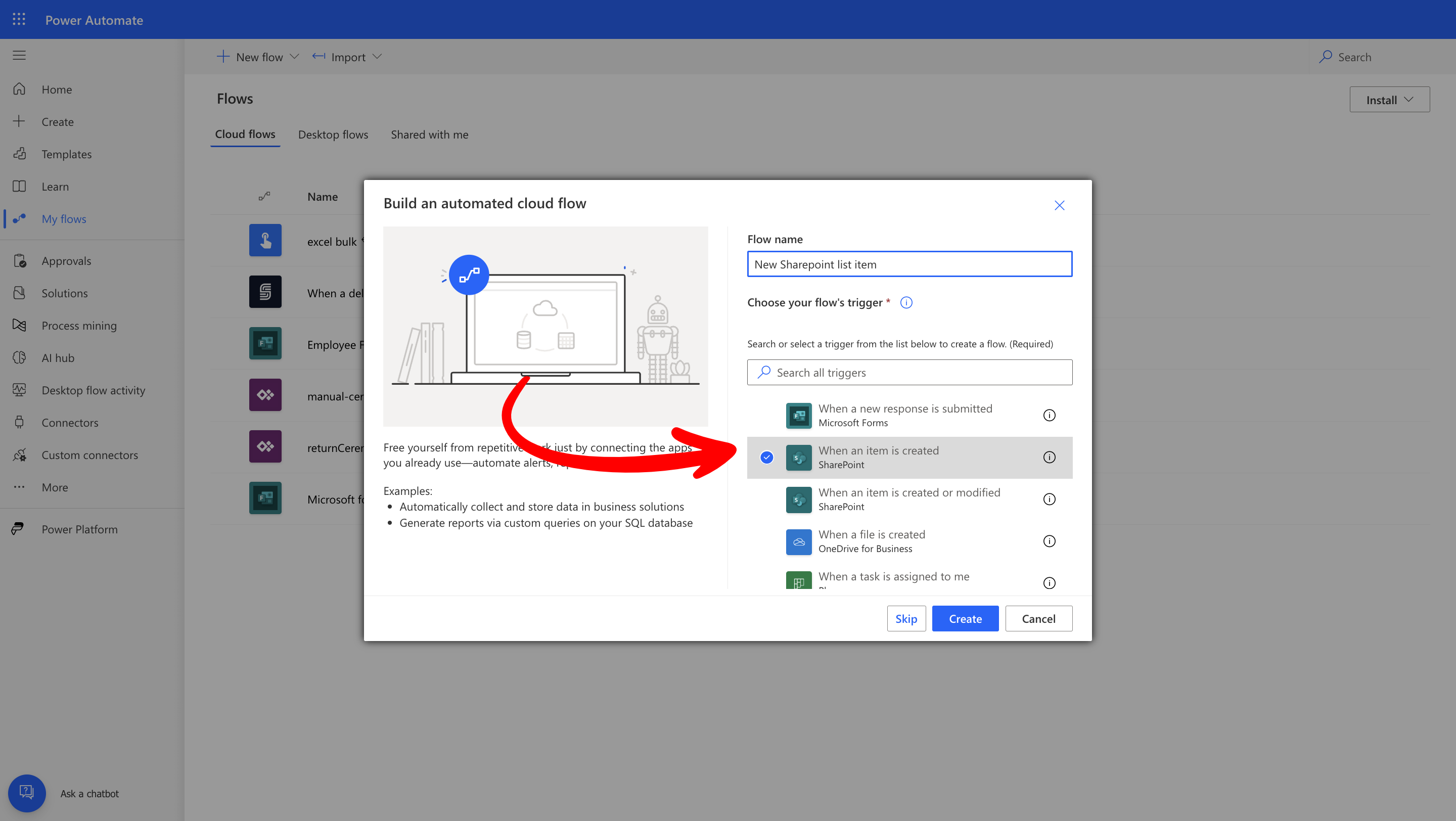Open the Shared with me tab
Viewport: 1456px width, 821px height.
429,134
